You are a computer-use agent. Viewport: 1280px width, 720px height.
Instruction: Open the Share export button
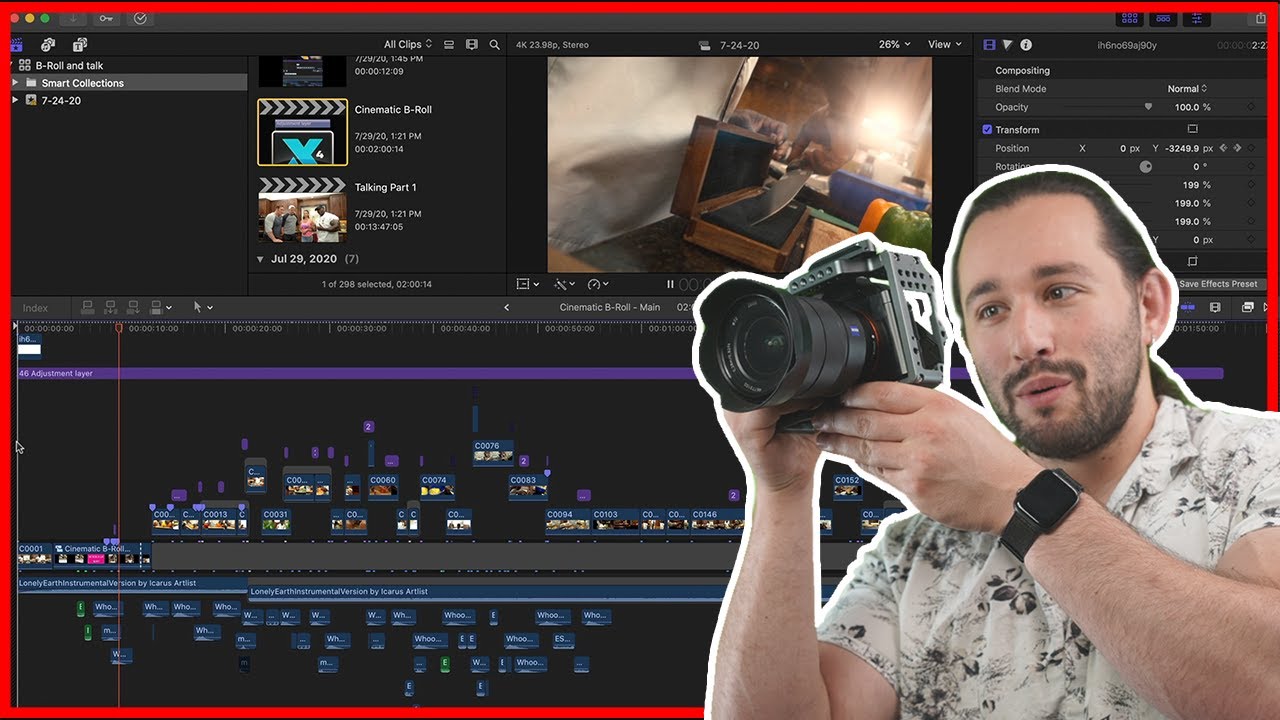click(x=1261, y=18)
